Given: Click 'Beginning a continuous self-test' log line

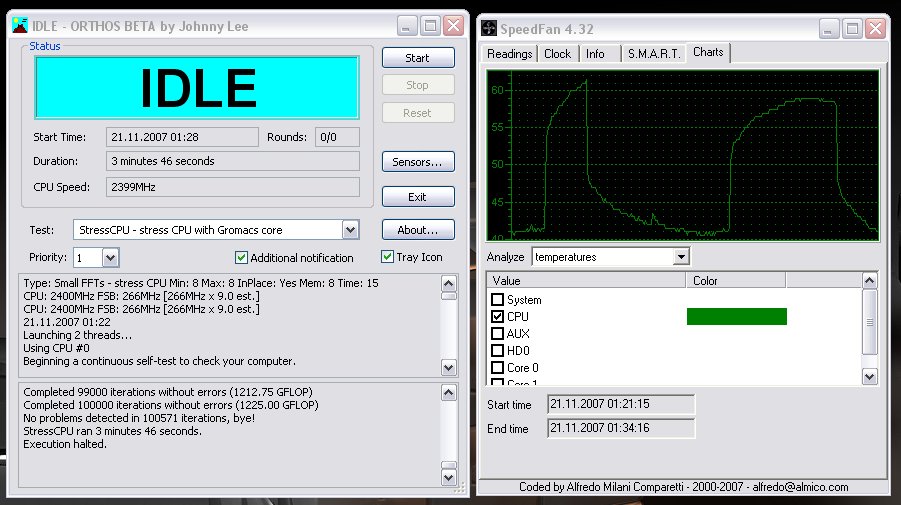Looking at the screenshot, I should tap(160, 361).
